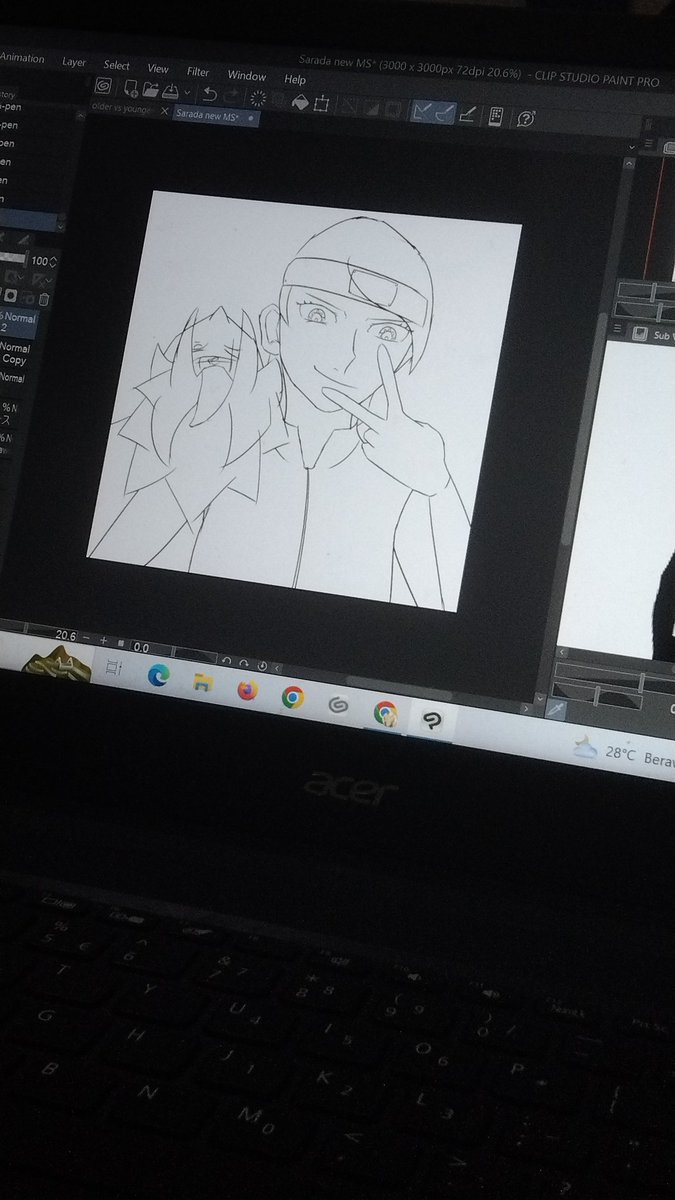Screen dimensions: 675x1200
Task: Open the smartphone connection icon
Action: click(x=496, y=116)
